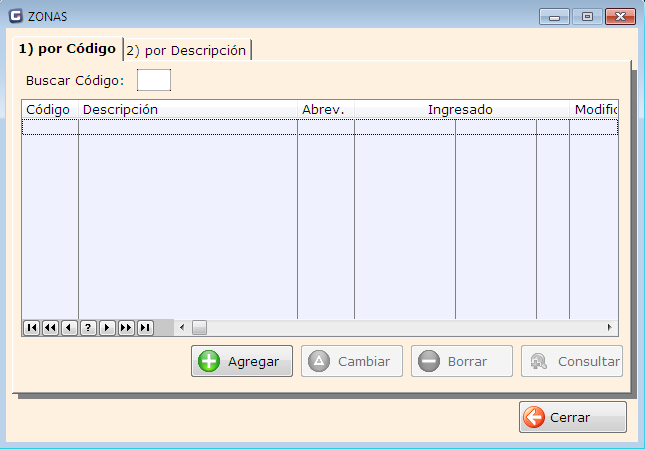Viewport: 645px width, 449px height.
Task: Click the Código column header
Action: pyautogui.click(x=49, y=109)
